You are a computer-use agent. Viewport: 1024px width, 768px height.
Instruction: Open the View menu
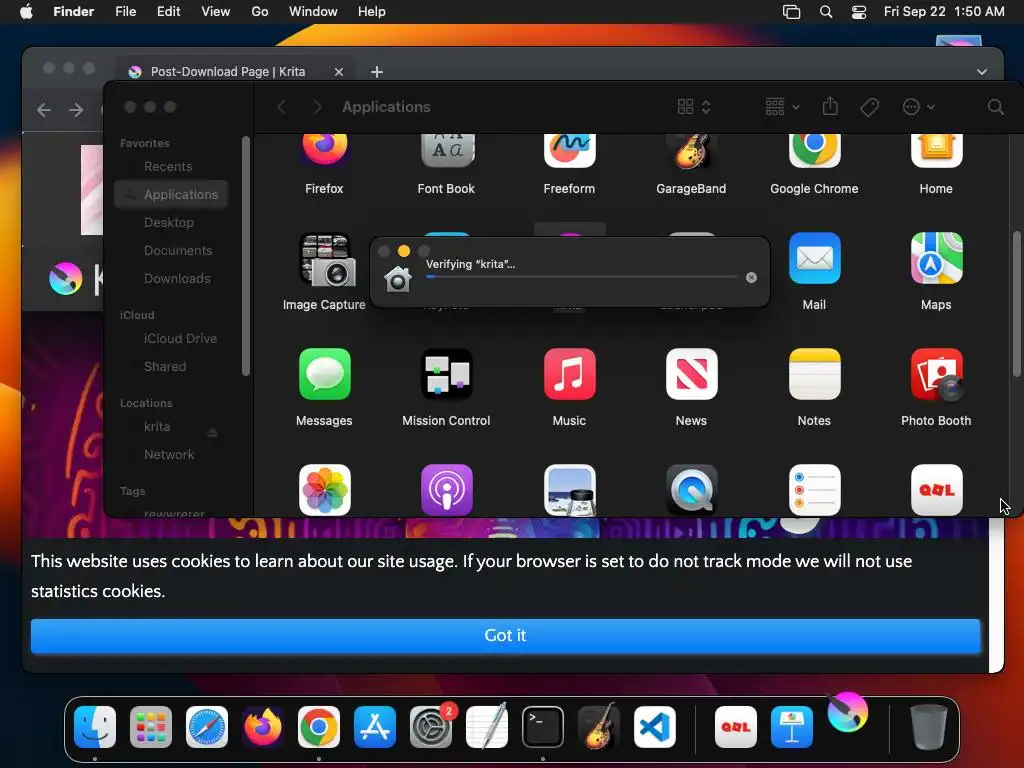coord(216,12)
